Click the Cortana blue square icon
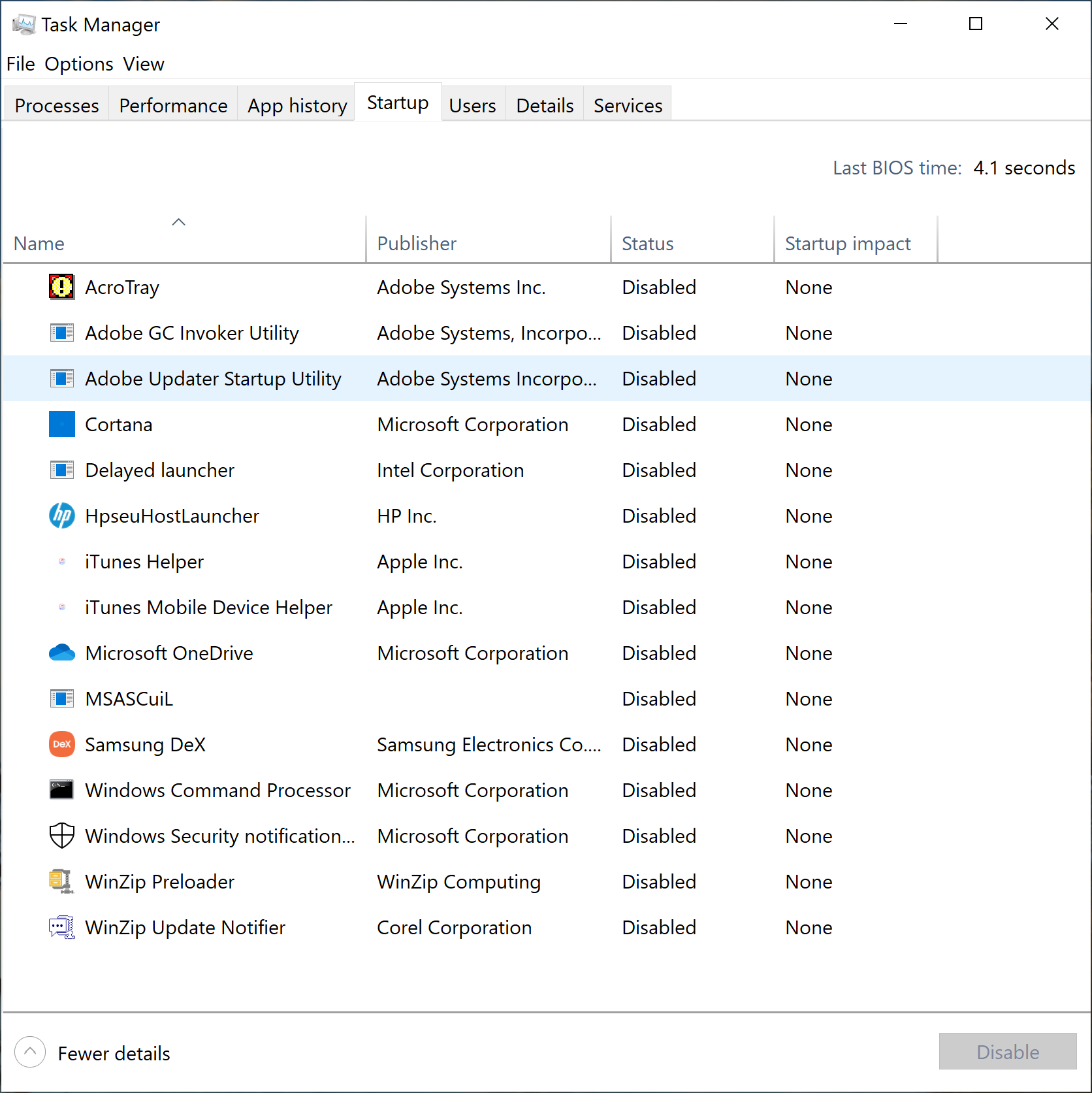The height and width of the screenshot is (1093, 1092). [61, 424]
